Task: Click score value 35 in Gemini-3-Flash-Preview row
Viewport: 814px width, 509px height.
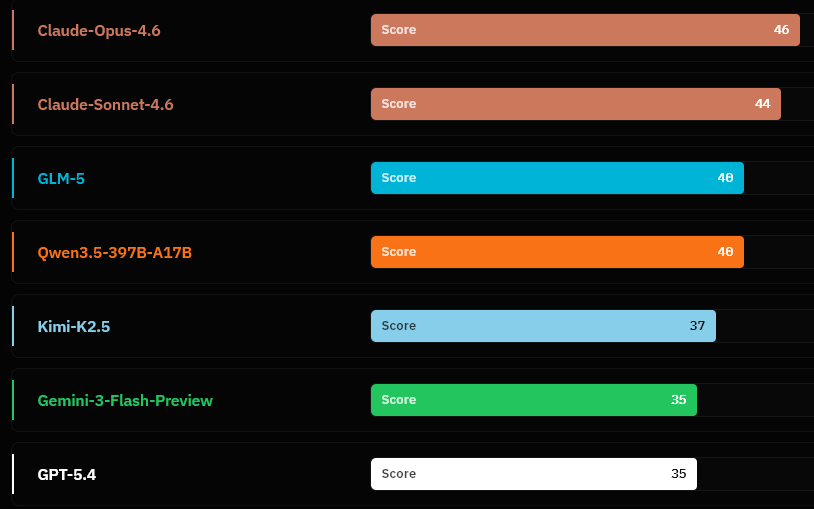Action: pos(679,400)
